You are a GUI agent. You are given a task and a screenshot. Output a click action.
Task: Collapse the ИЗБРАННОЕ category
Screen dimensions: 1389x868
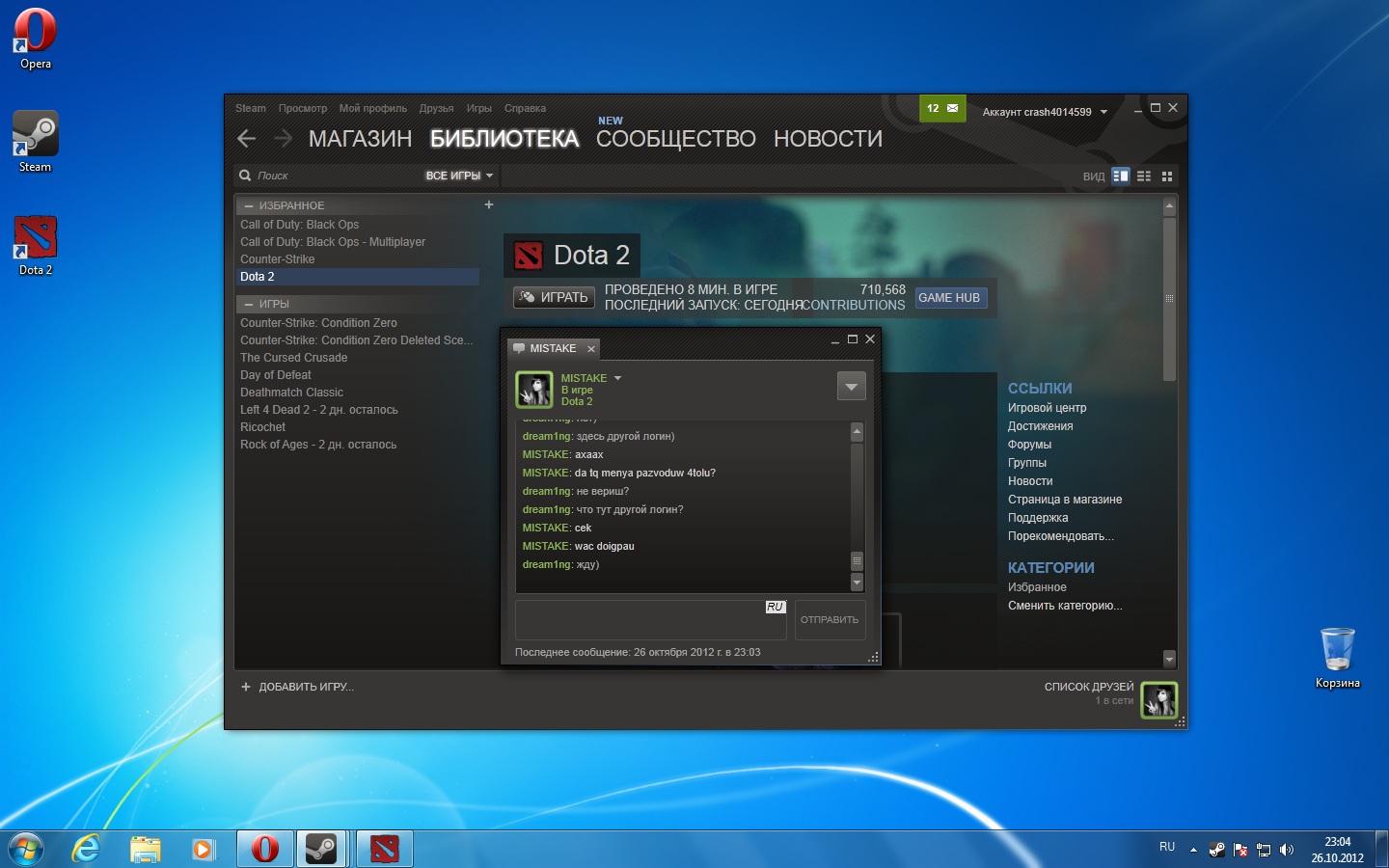pos(249,206)
